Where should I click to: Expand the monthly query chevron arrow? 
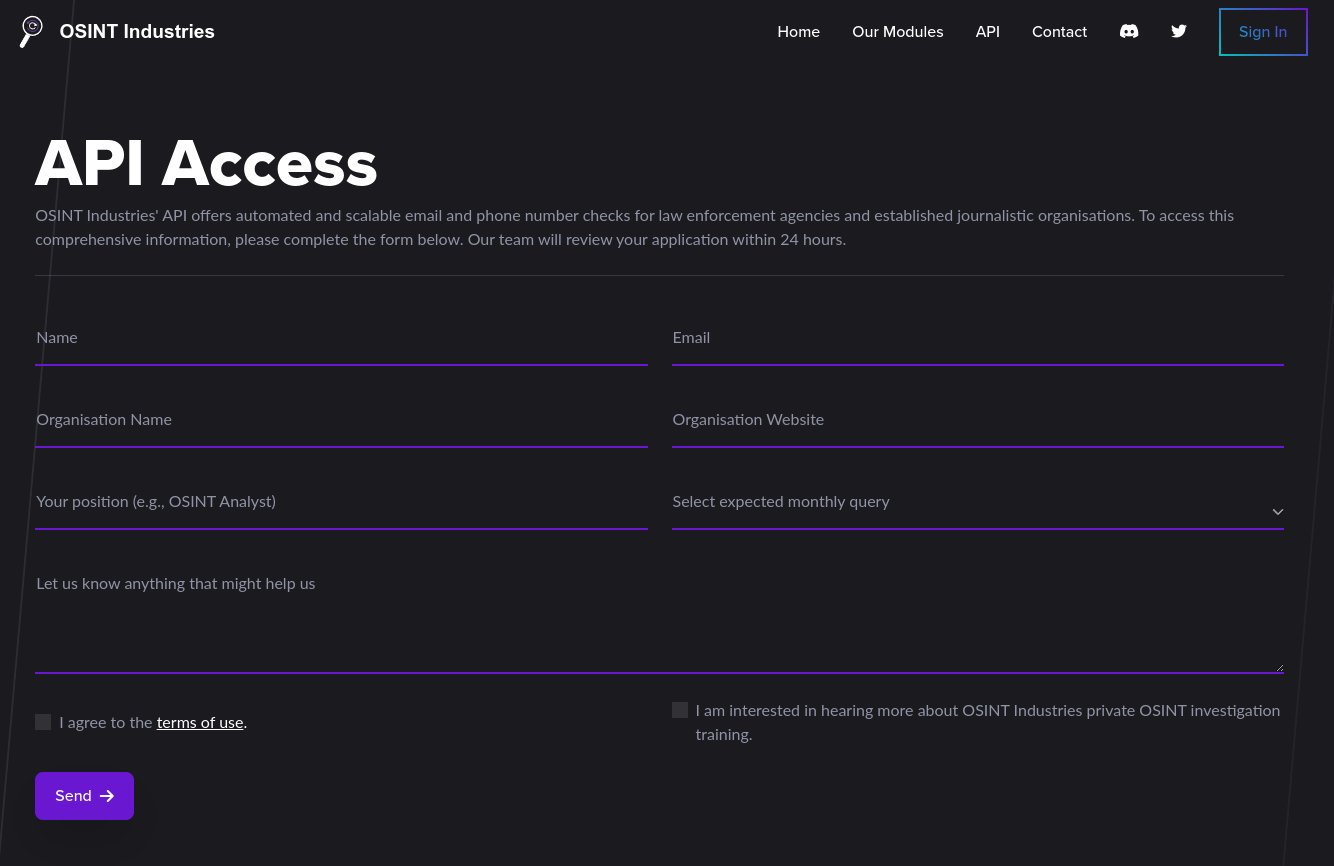[x=1278, y=511]
